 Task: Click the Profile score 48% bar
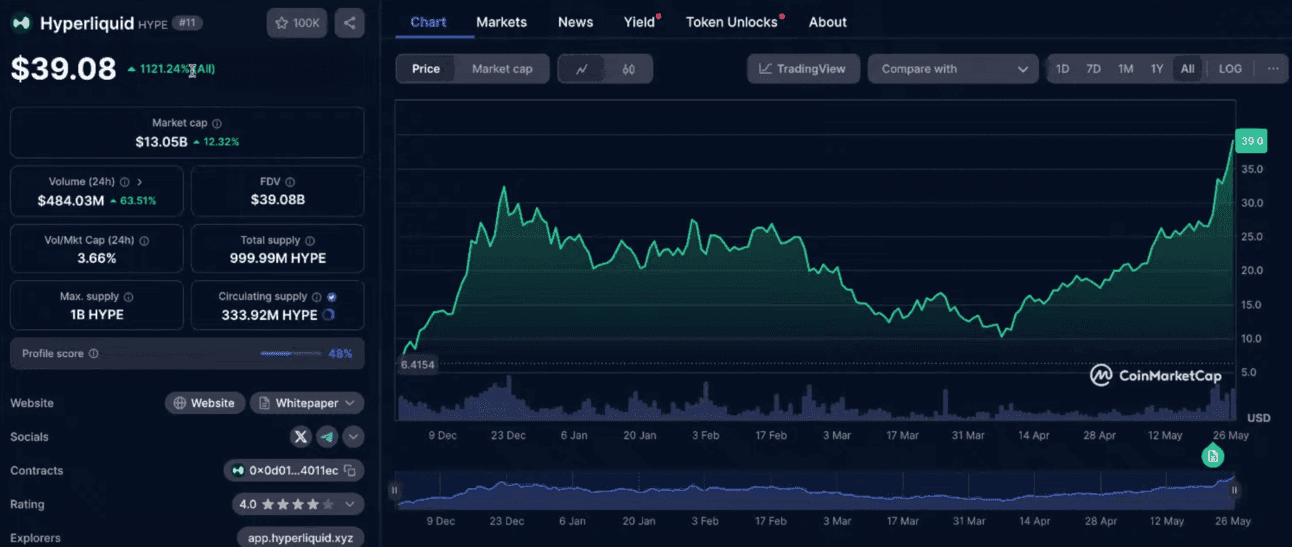click(x=290, y=353)
